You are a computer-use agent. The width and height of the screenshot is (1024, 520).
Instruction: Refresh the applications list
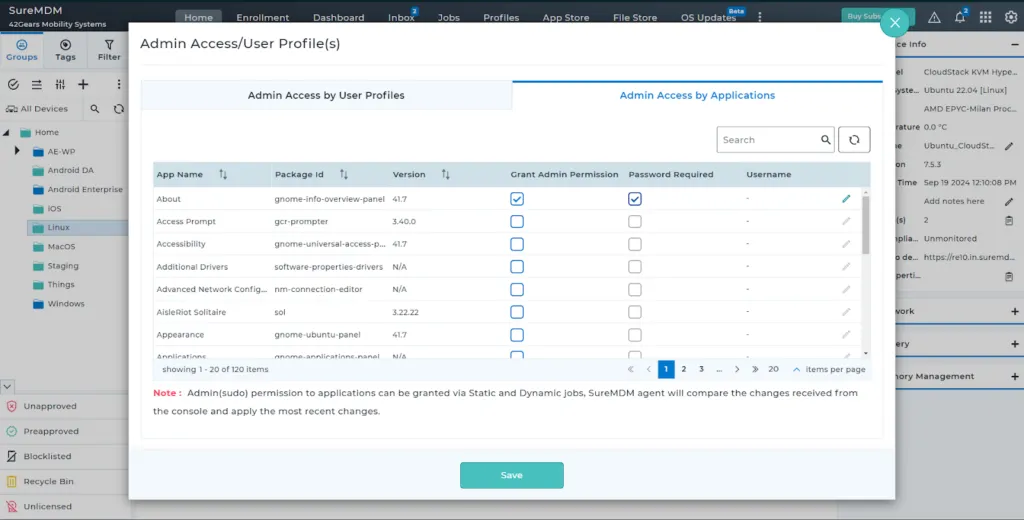pos(854,140)
